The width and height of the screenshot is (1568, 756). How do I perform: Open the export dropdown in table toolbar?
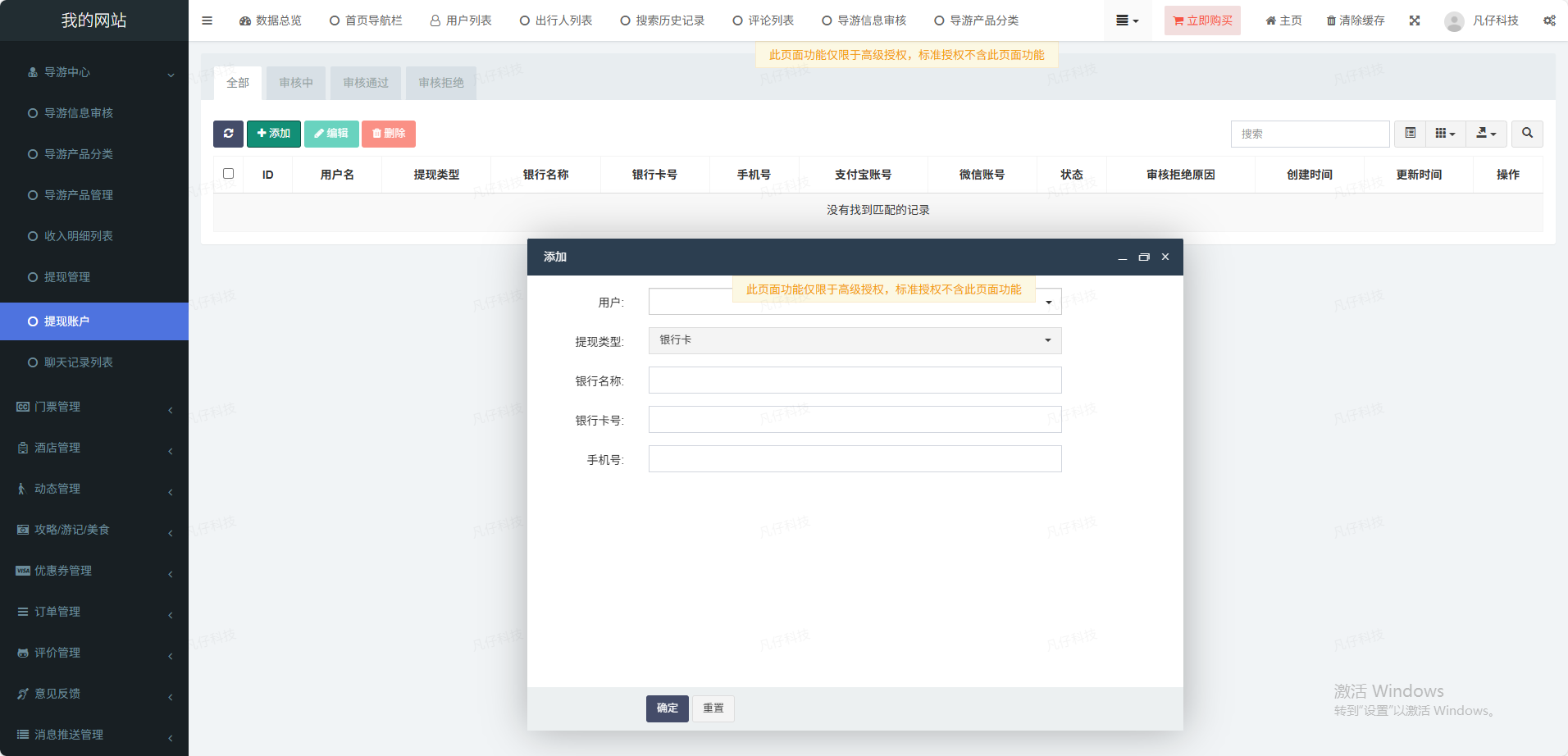tap(1486, 134)
